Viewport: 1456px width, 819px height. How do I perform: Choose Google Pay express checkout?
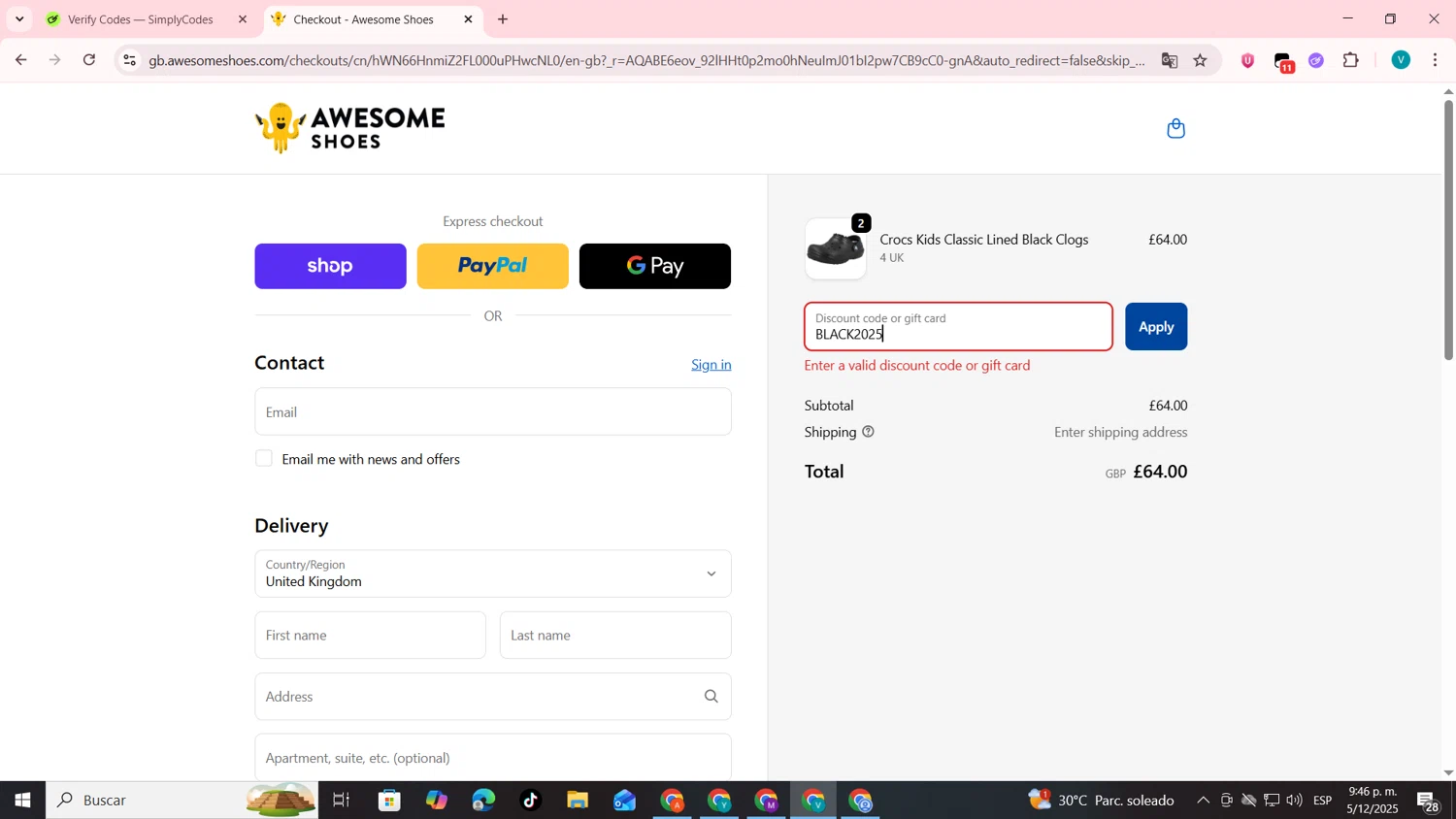[x=655, y=266]
